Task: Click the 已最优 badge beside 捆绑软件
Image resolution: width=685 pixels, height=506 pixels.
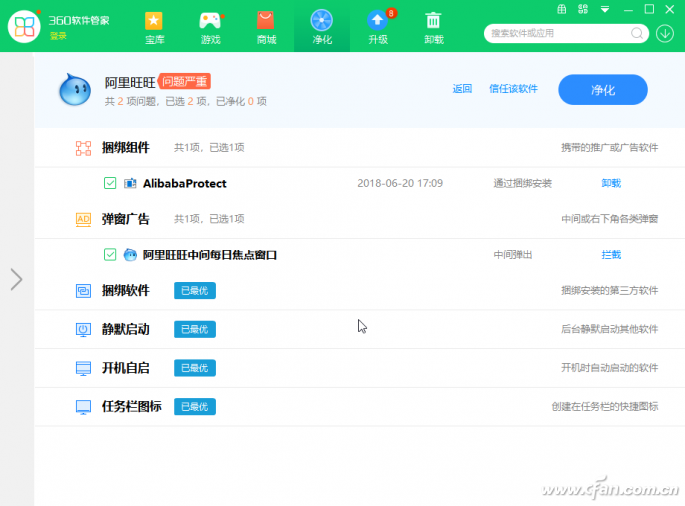Action: pos(195,291)
